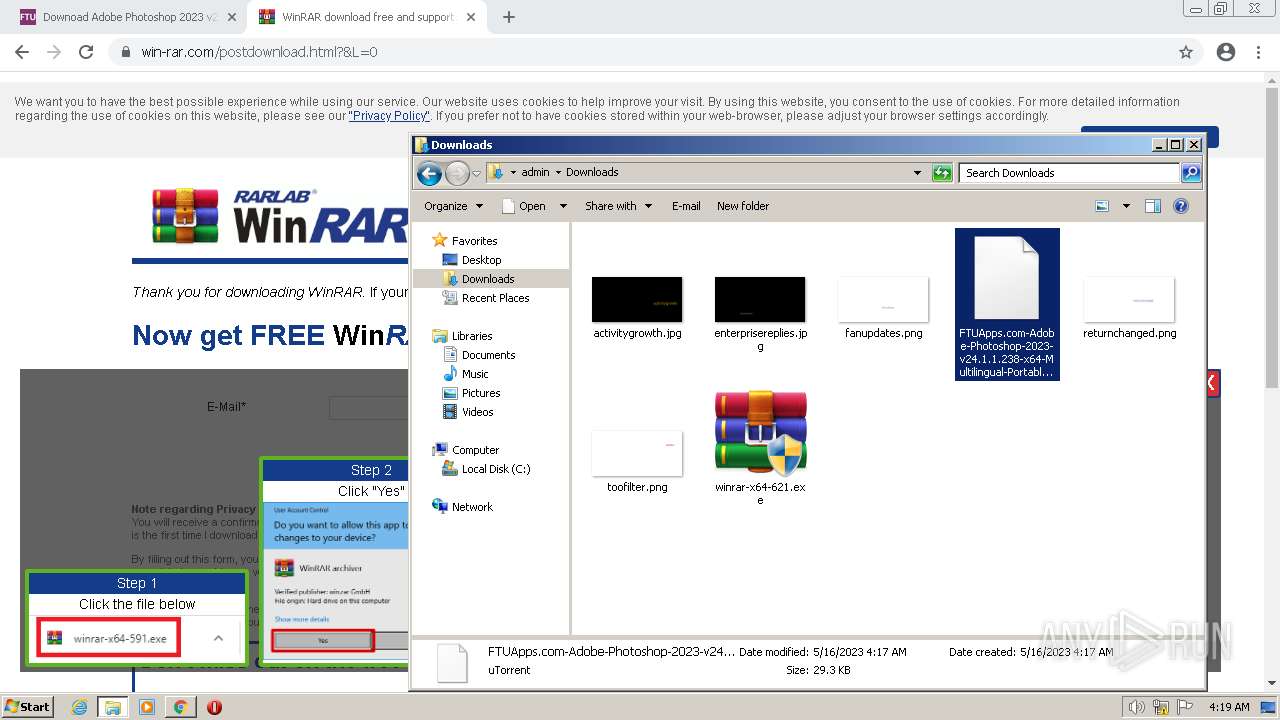
Task: Reload the win-rar.com page
Action: pyautogui.click(x=86, y=52)
